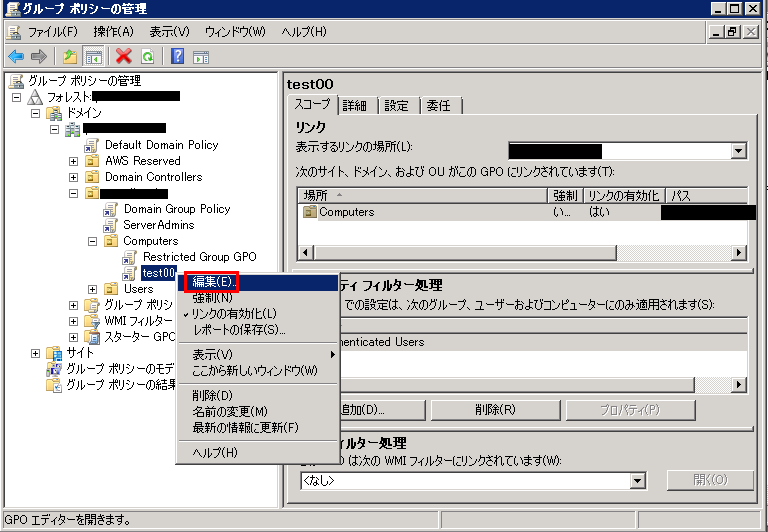Click the 削除(R) button
The image size is (768, 532).
click(495, 410)
